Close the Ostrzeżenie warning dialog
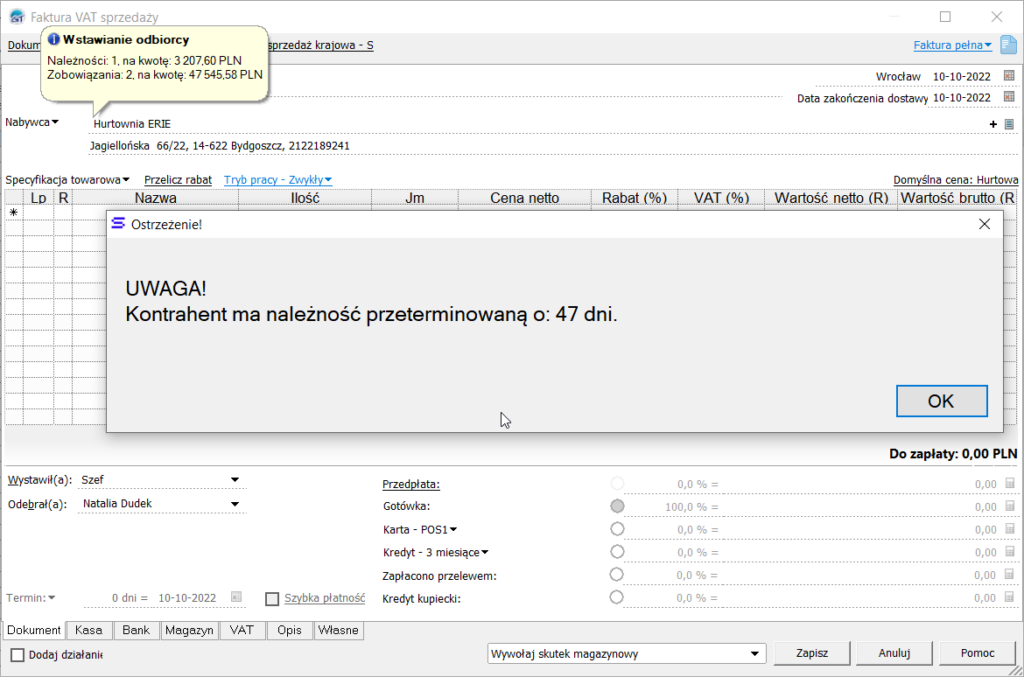The height and width of the screenshot is (677, 1024). [x=984, y=224]
